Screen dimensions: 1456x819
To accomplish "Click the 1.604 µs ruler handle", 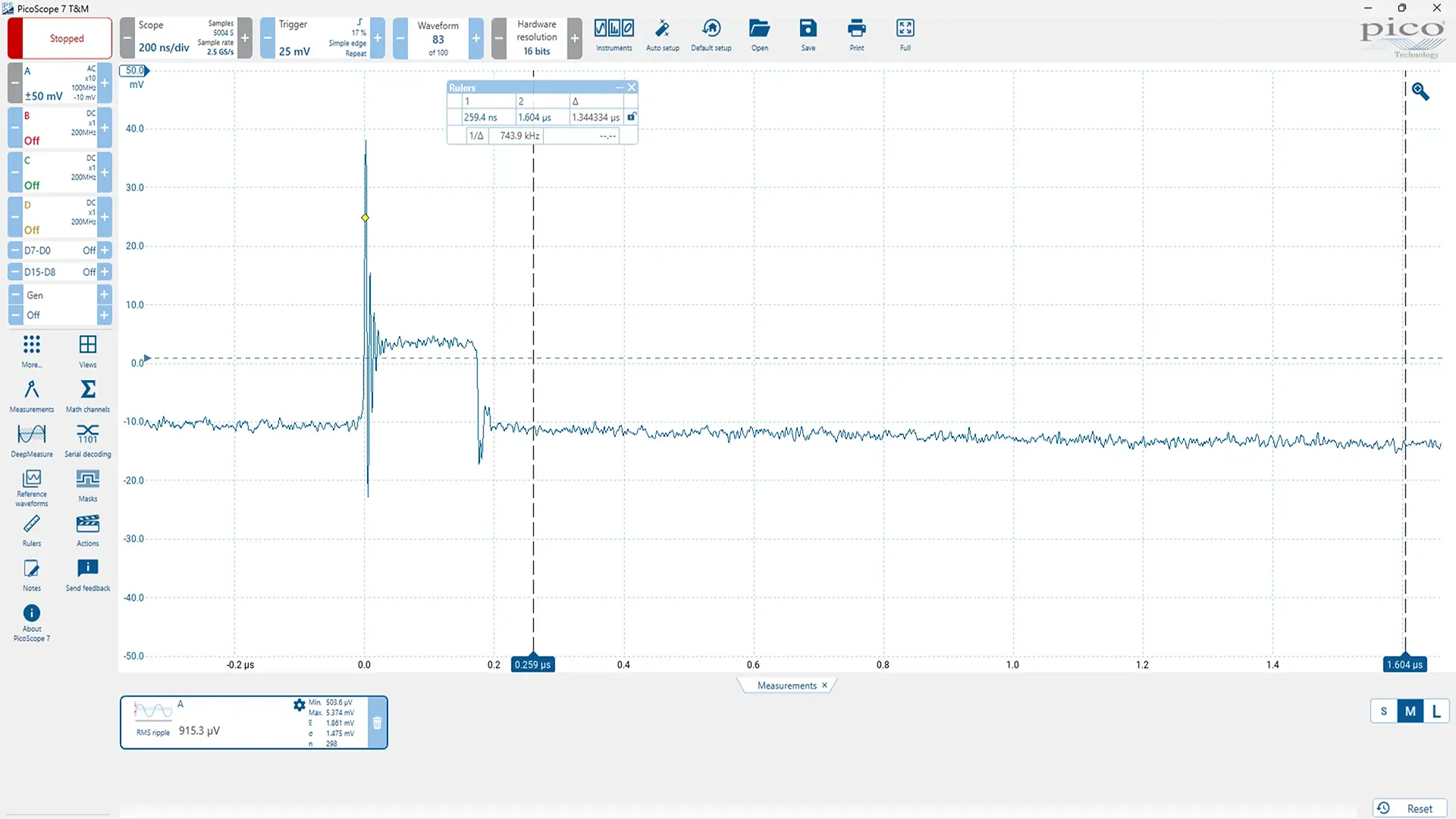I will pos(1404,664).
